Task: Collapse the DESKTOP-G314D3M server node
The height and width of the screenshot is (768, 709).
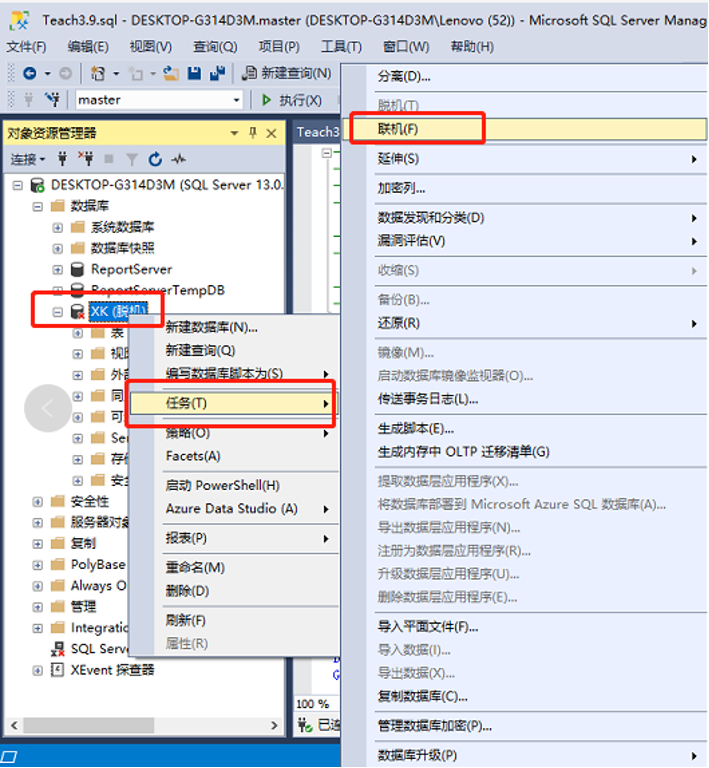Action: click(x=18, y=185)
